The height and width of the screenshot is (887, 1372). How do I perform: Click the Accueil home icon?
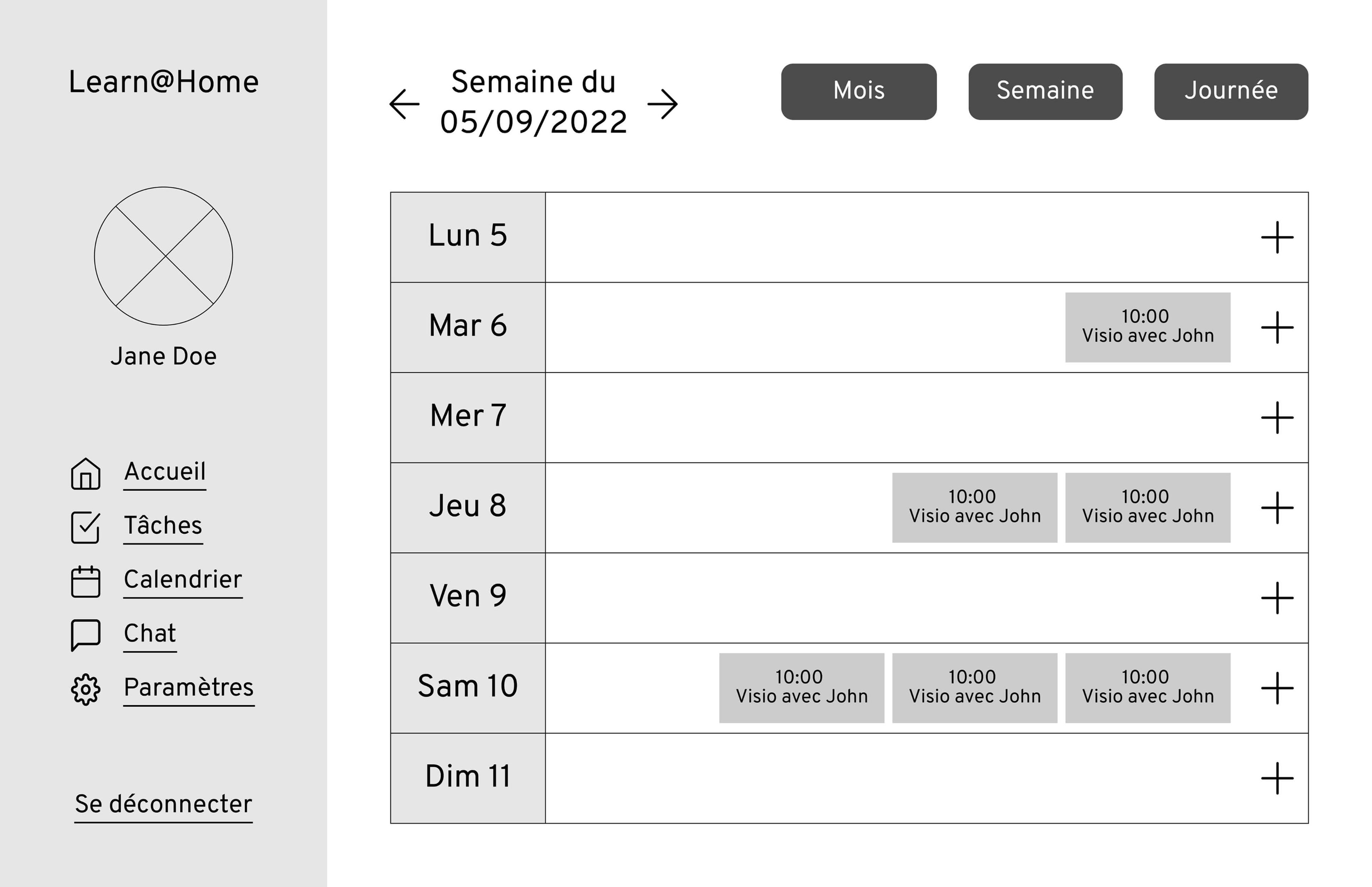[x=85, y=474]
